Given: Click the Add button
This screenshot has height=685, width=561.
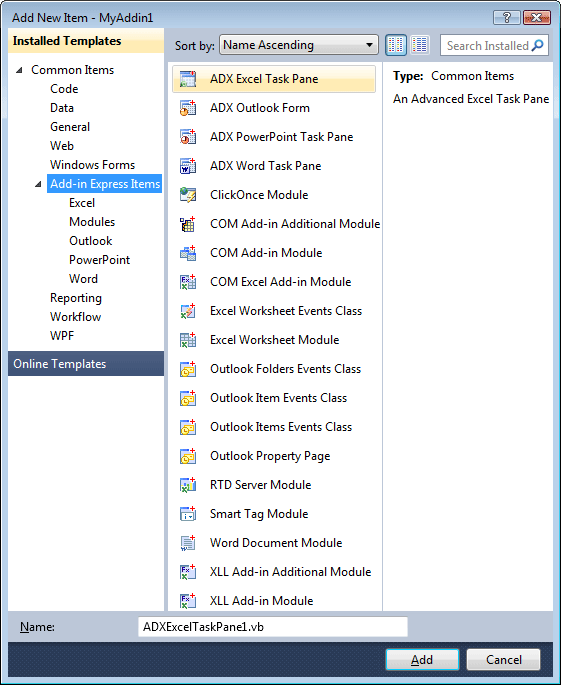Looking at the screenshot, I should (422, 660).
